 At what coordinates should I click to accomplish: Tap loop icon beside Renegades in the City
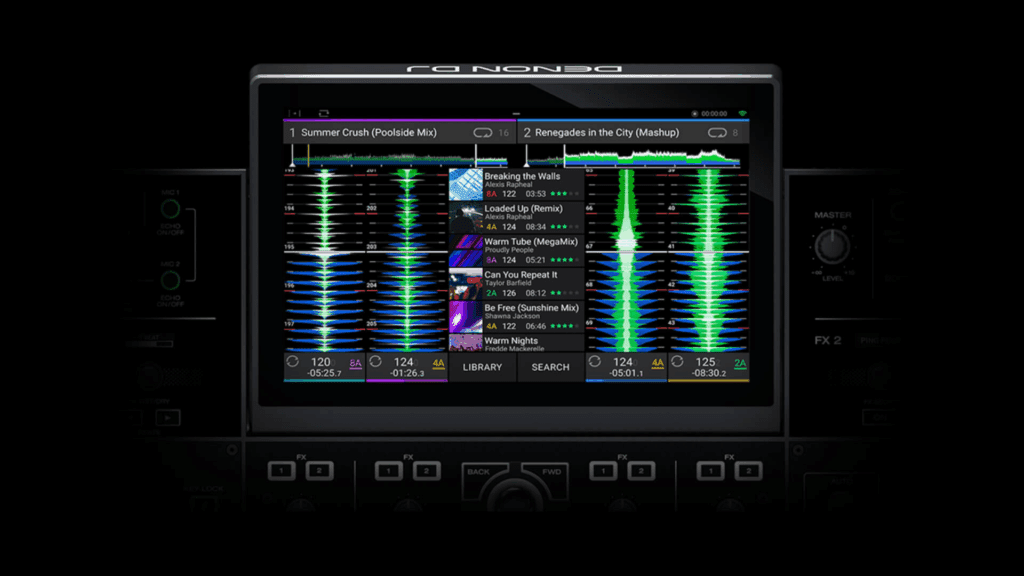(717, 133)
